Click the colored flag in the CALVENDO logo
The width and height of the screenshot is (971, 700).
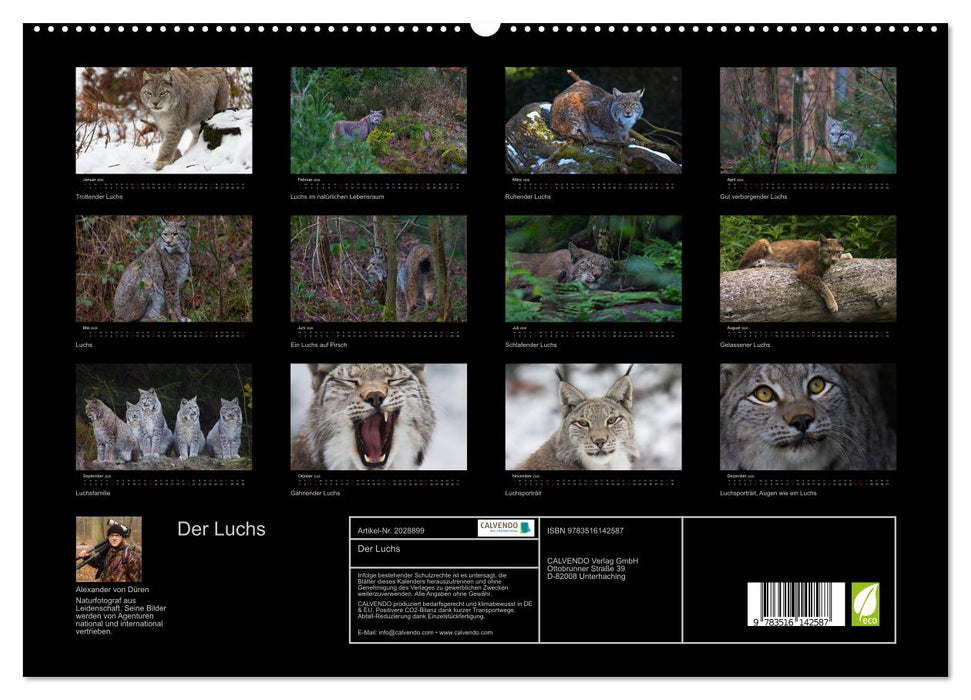click(526, 527)
